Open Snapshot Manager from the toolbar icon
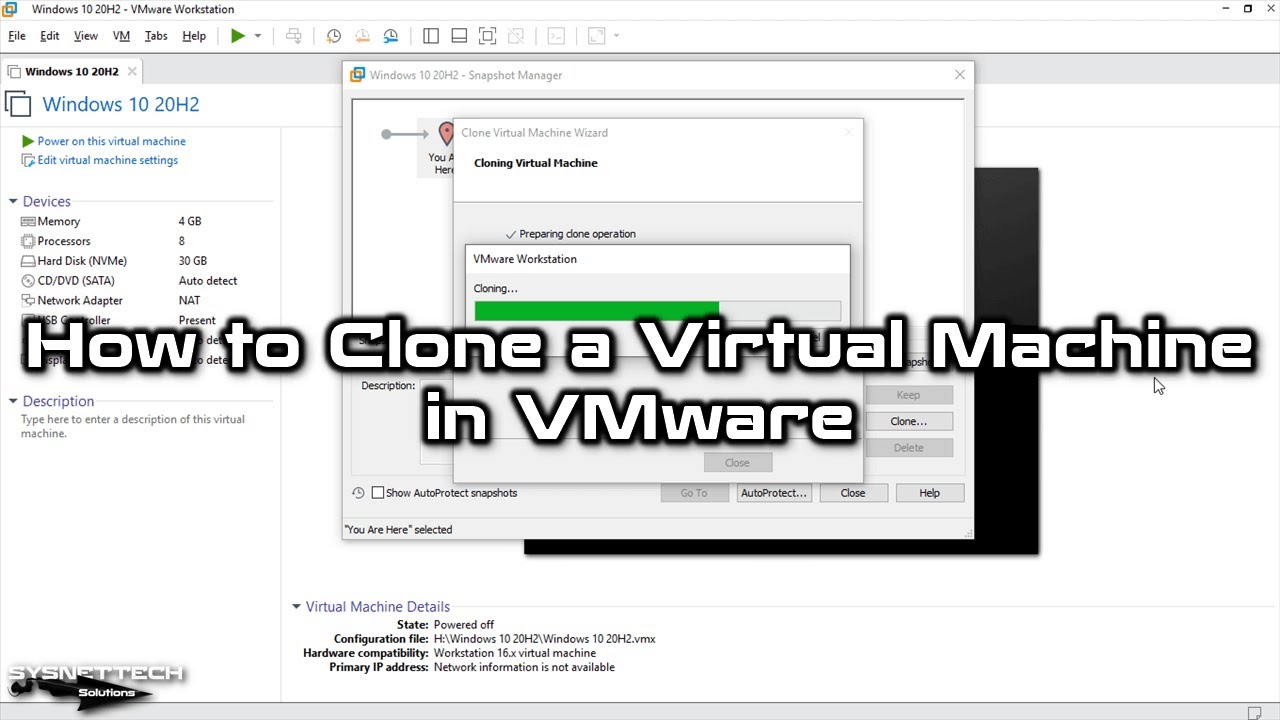The image size is (1280, 720). coord(391,36)
